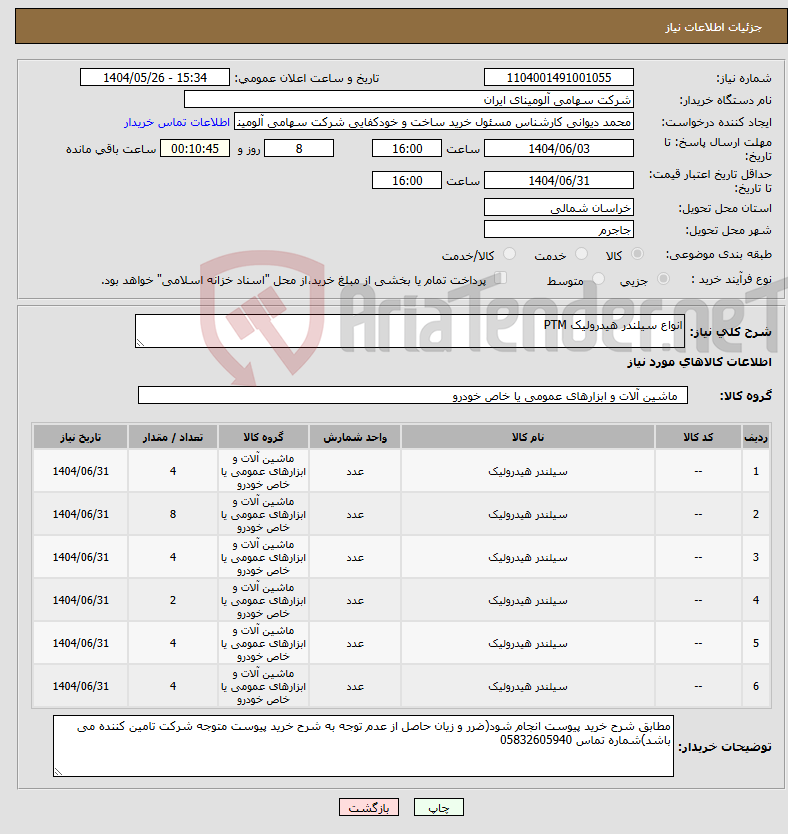Click سیلندر هیدرولیک in row 1
Image resolution: width=788 pixels, height=834 pixels.
[527, 471]
